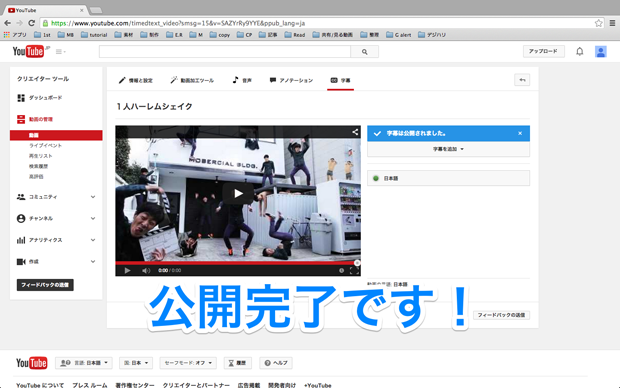Image resolution: width=620 pixels, height=388 pixels.
Task: Click the アップロード upload button
Action: coord(543,51)
